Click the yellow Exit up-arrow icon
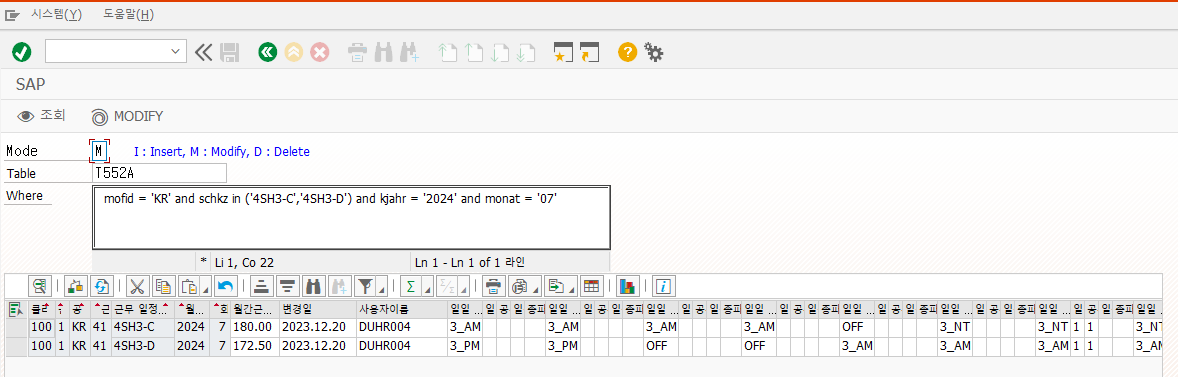1178x377 pixels. [x=294, y=52]
